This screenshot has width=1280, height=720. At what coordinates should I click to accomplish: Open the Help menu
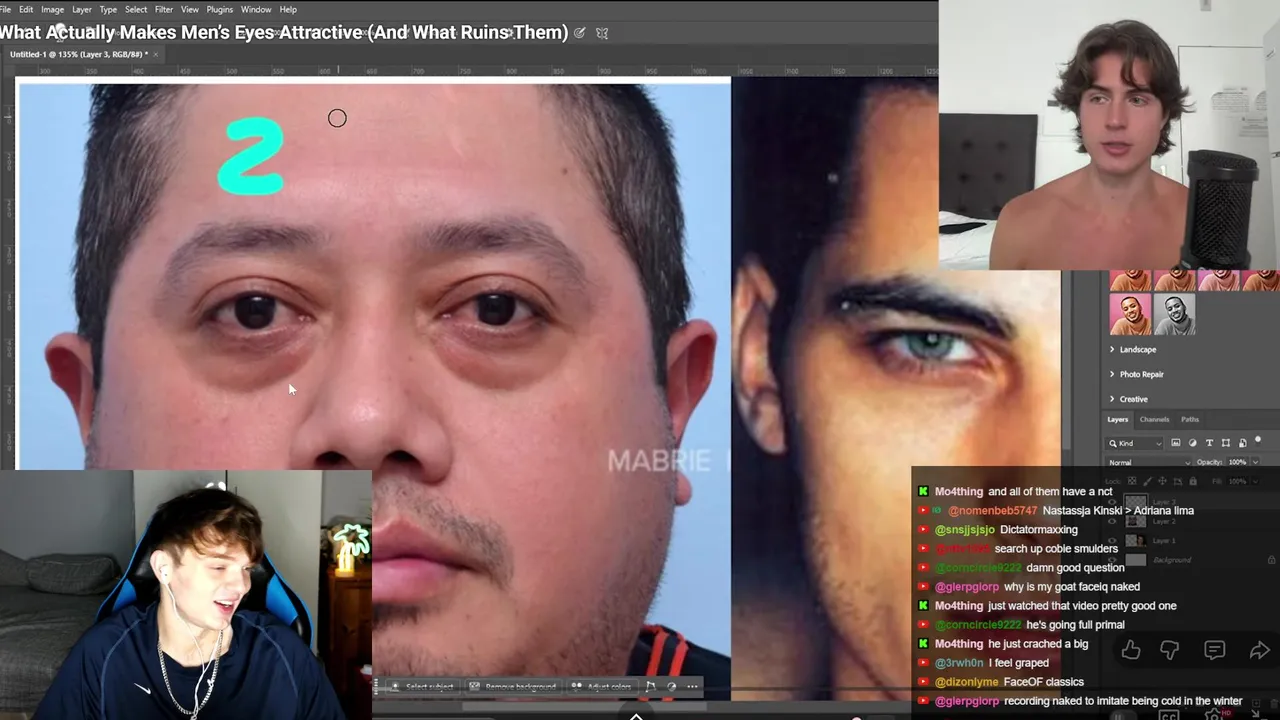(288, 9)
